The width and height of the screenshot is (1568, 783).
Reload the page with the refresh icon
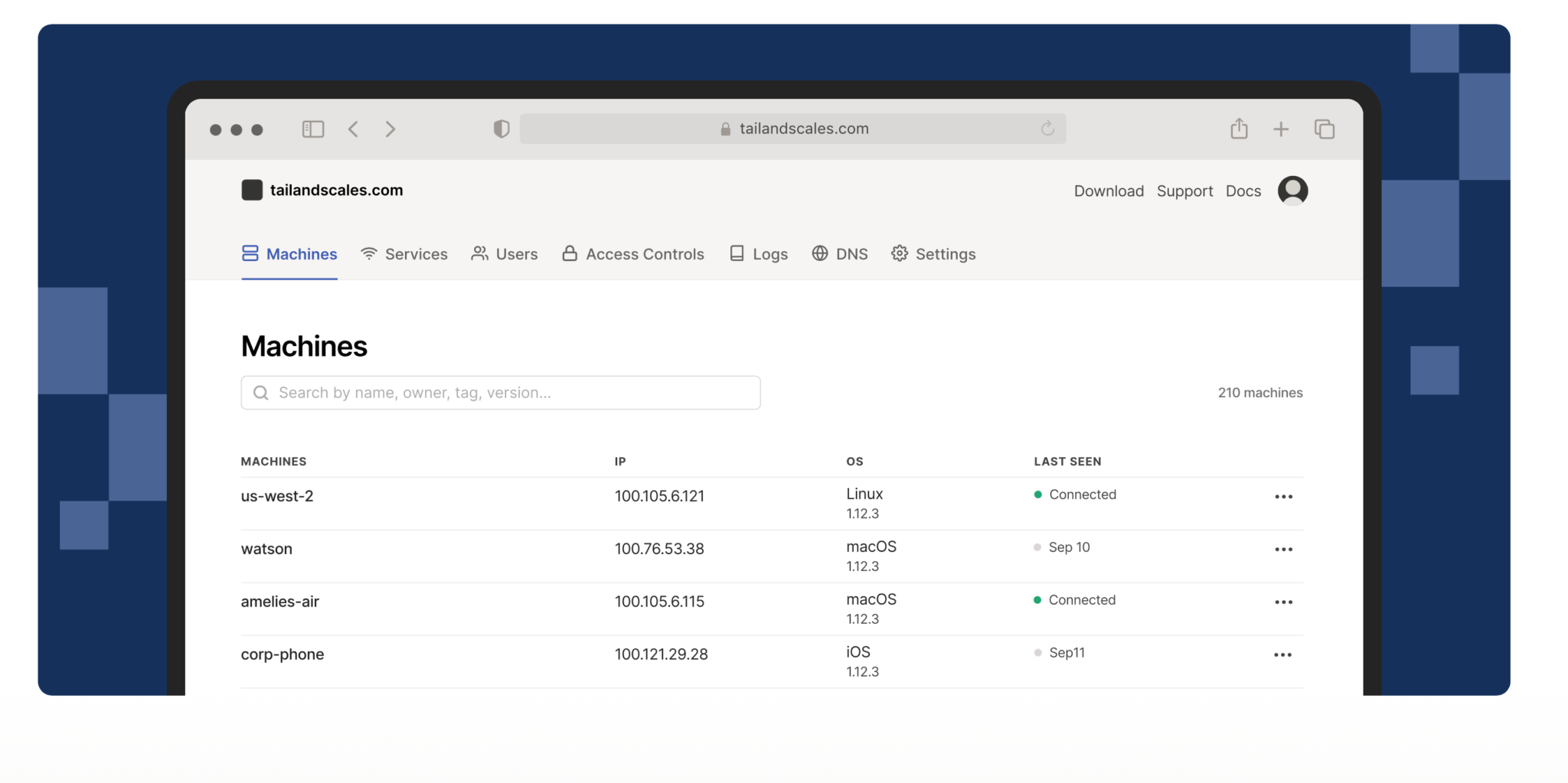(1047, 129)
